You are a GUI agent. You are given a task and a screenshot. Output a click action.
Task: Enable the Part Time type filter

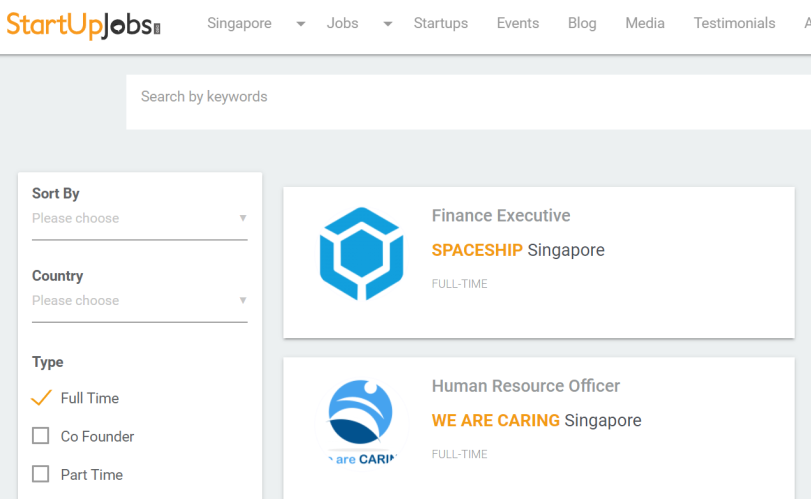(41, 474)
